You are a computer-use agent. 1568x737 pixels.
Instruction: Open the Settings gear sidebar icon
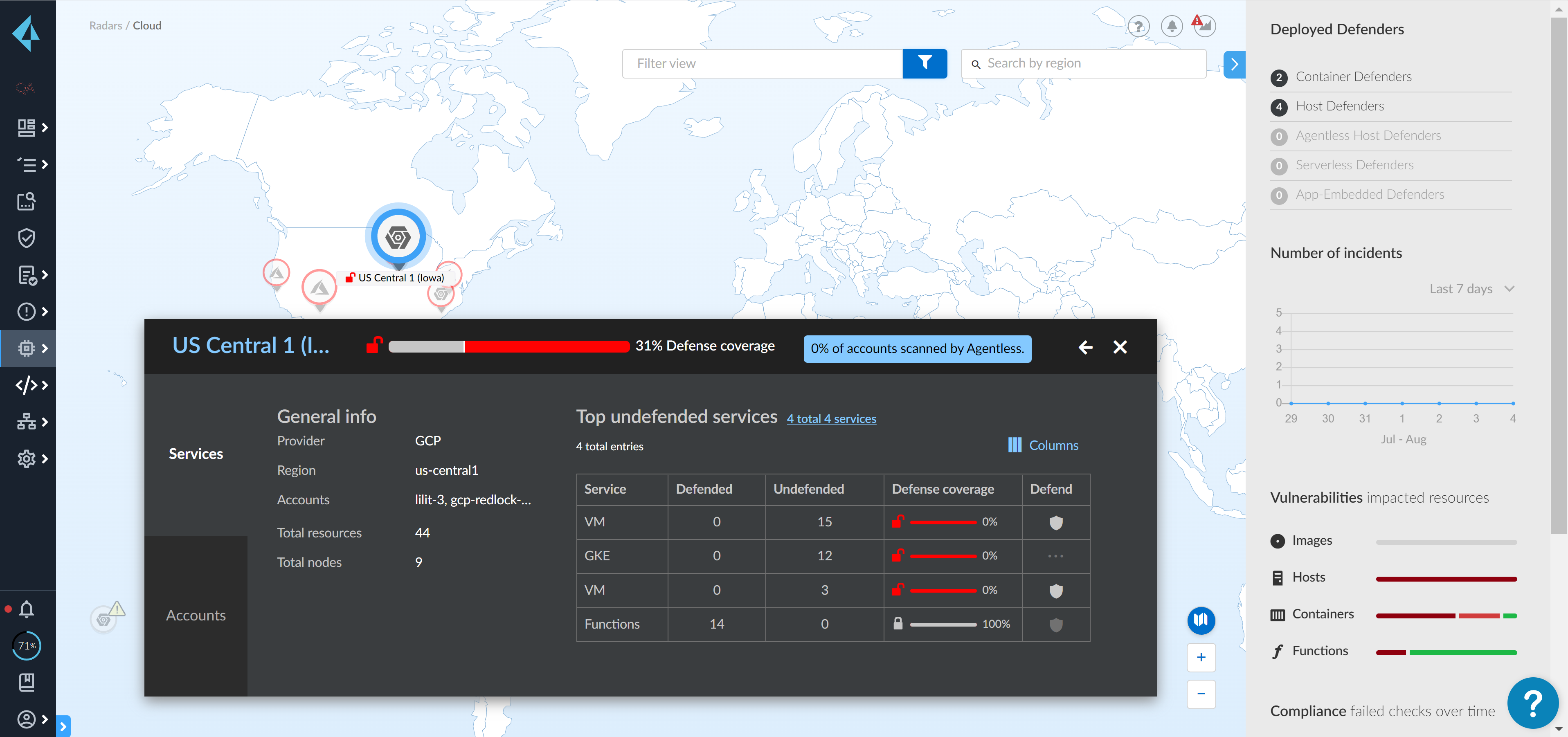[26, 459]
